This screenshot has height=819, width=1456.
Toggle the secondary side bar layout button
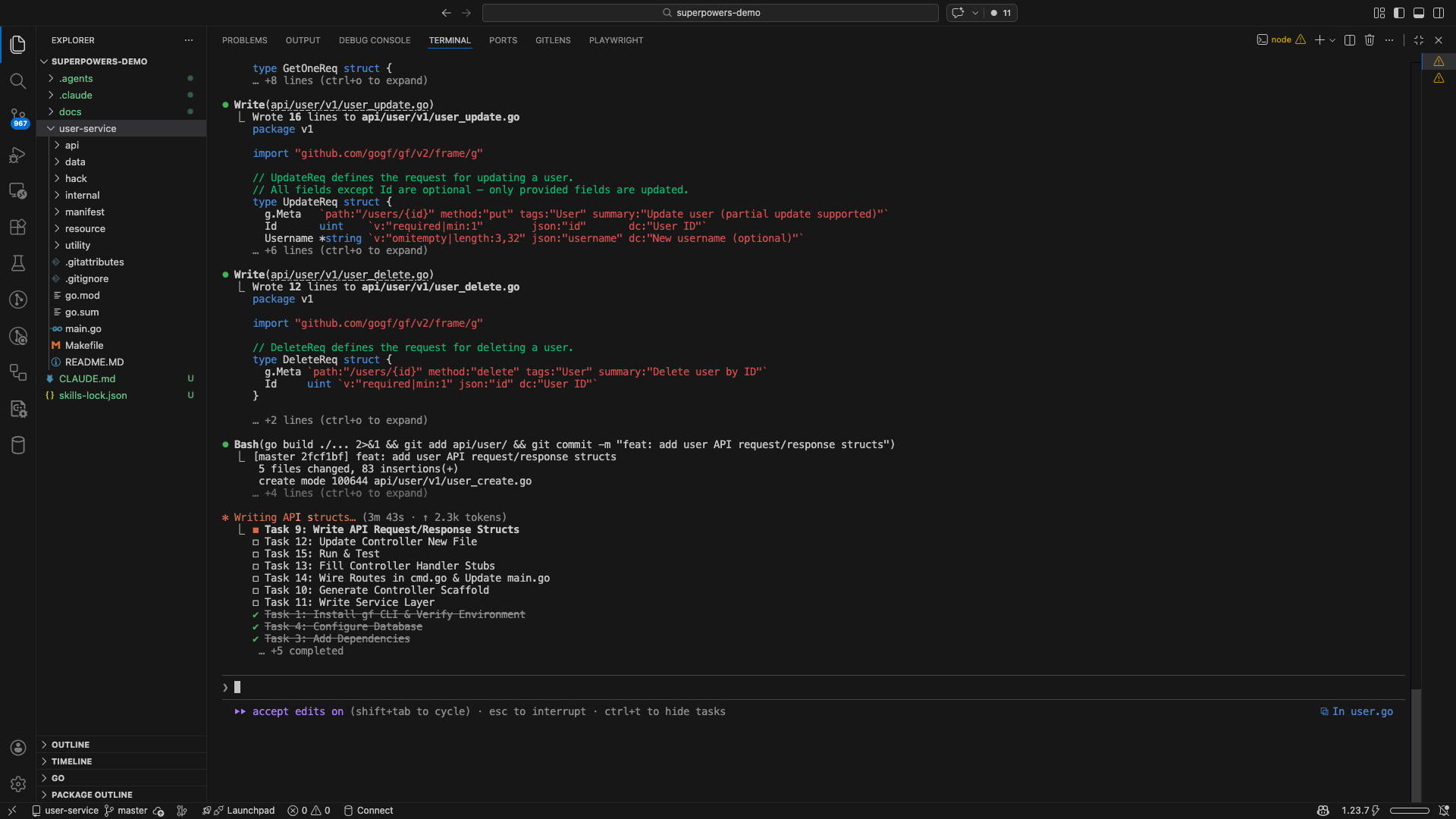1439,13
